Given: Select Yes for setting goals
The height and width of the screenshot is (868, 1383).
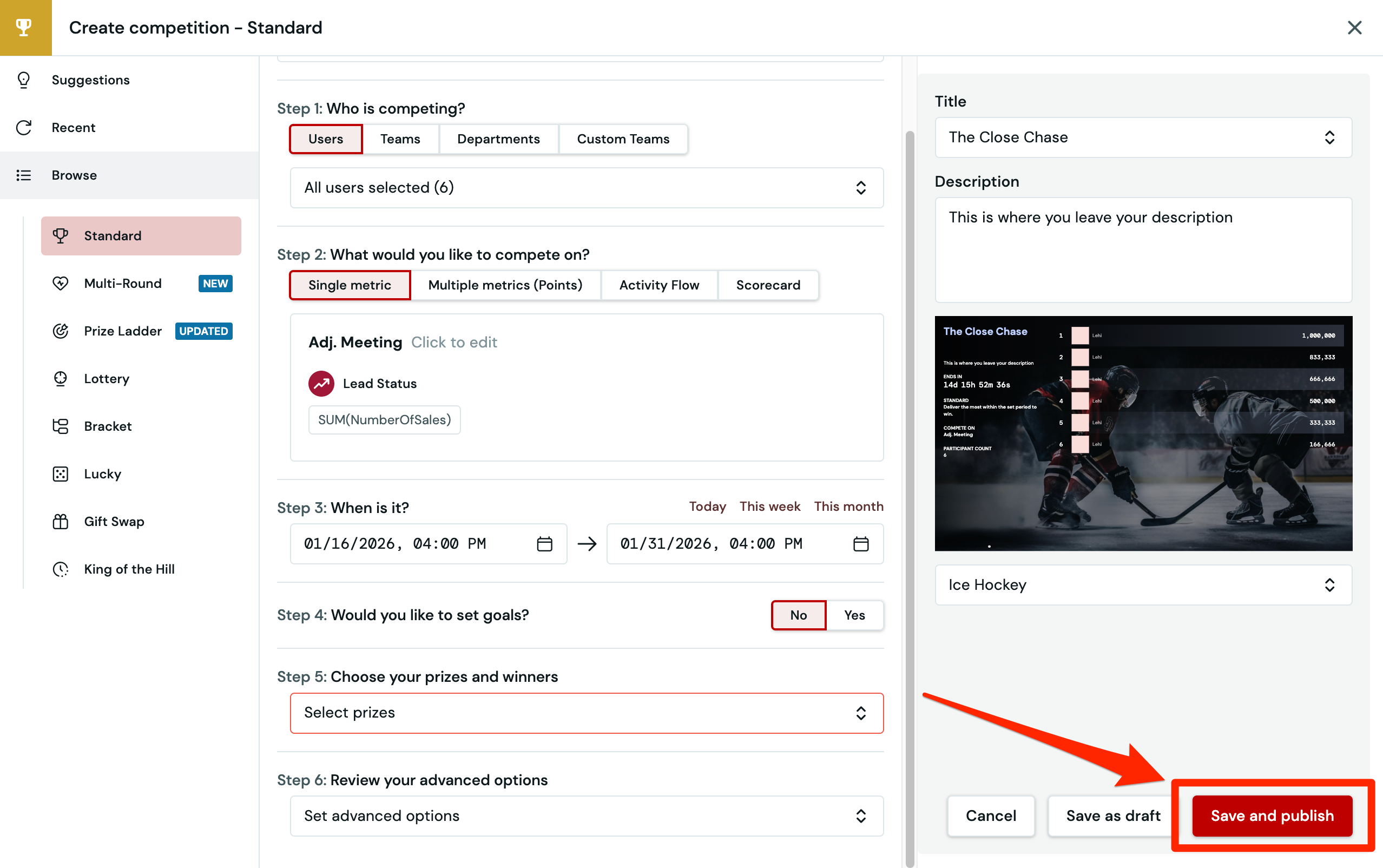Looking at the screenshot, I should click(x=854, y=615).
